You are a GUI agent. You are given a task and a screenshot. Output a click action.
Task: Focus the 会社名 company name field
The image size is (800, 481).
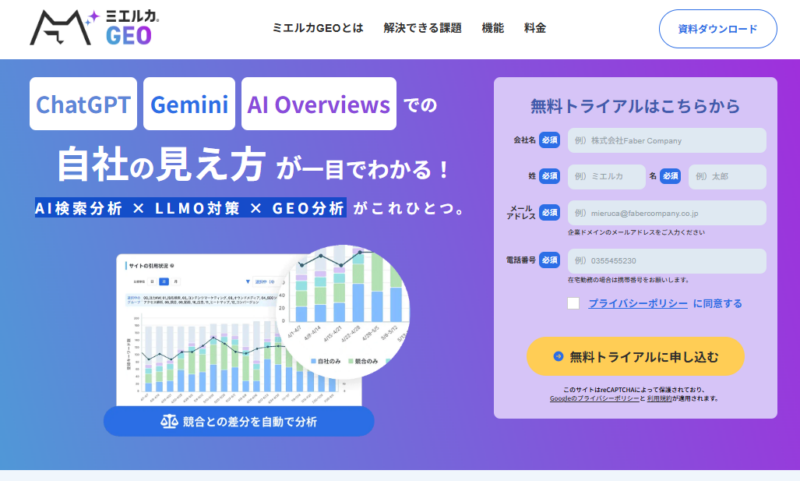(x=666, y=140)
